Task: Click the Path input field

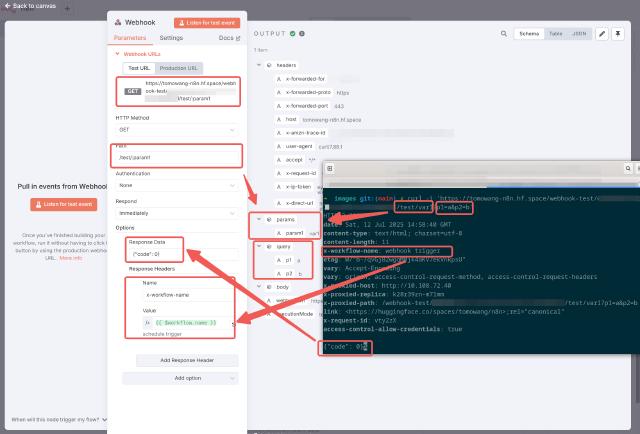Action: [x=176, y=158]
